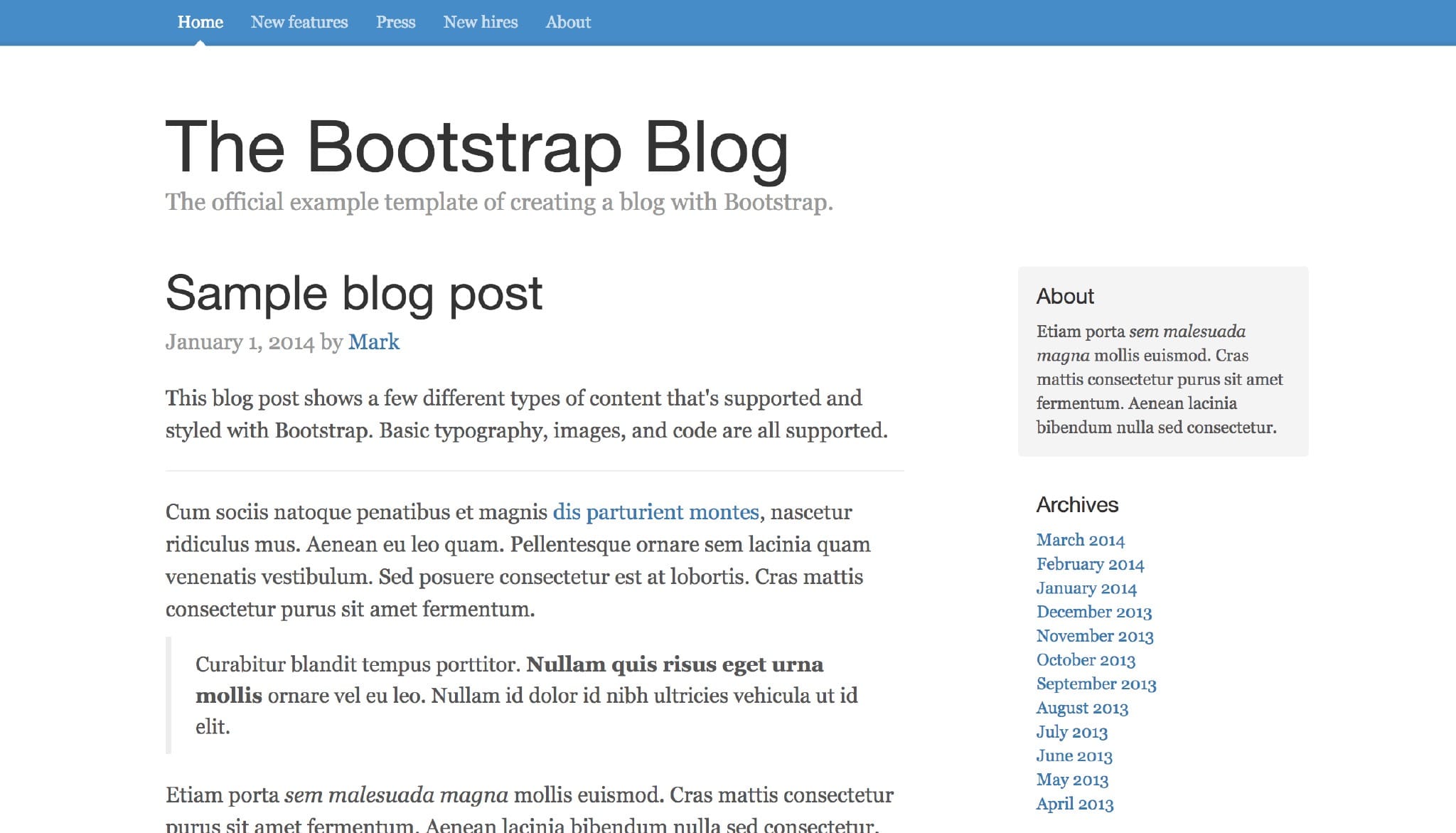1456x833 pixels.
Task: Follow the dis parturient montes link
Action: point(655,512)
